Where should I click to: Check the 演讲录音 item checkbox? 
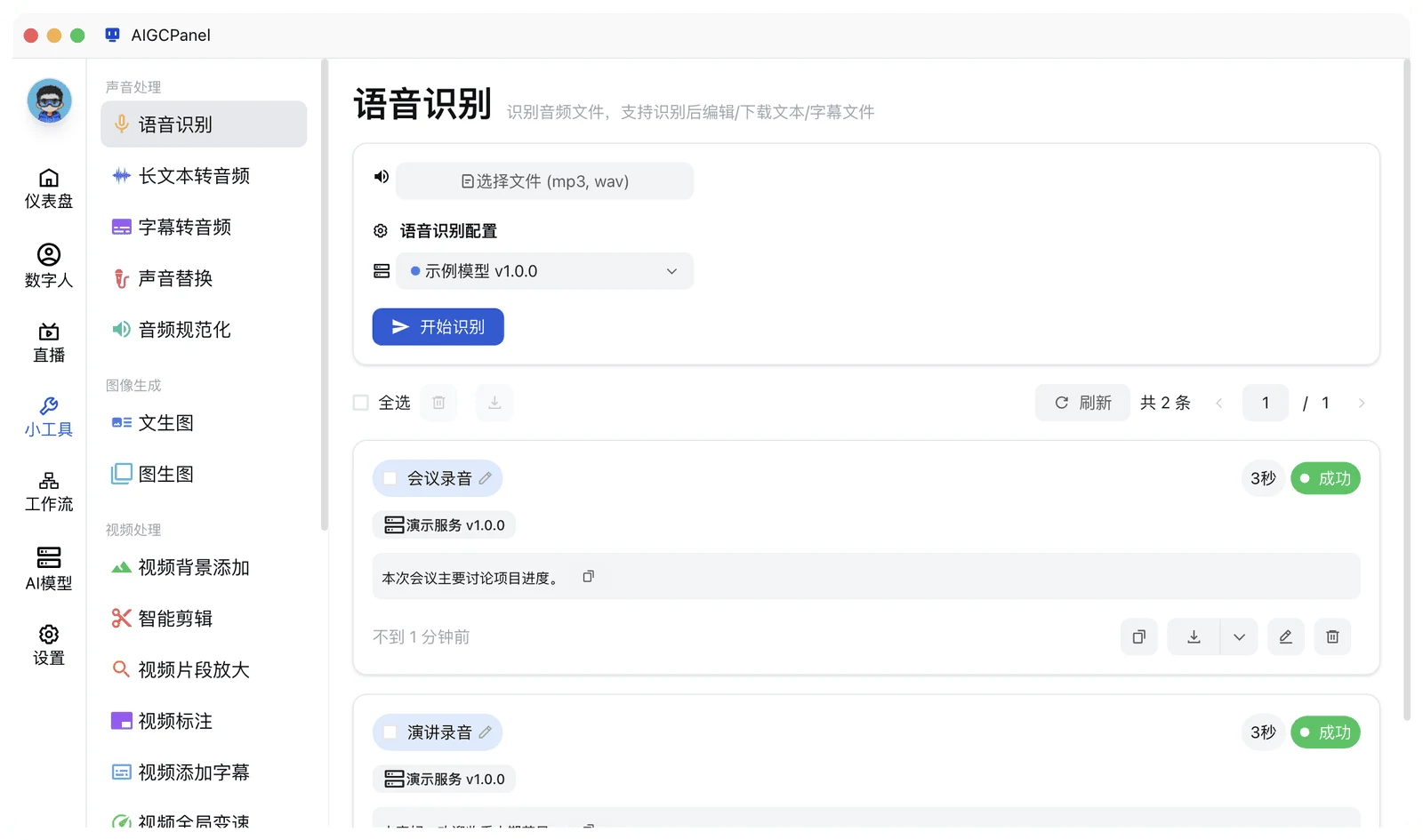(x=390, y=732)
